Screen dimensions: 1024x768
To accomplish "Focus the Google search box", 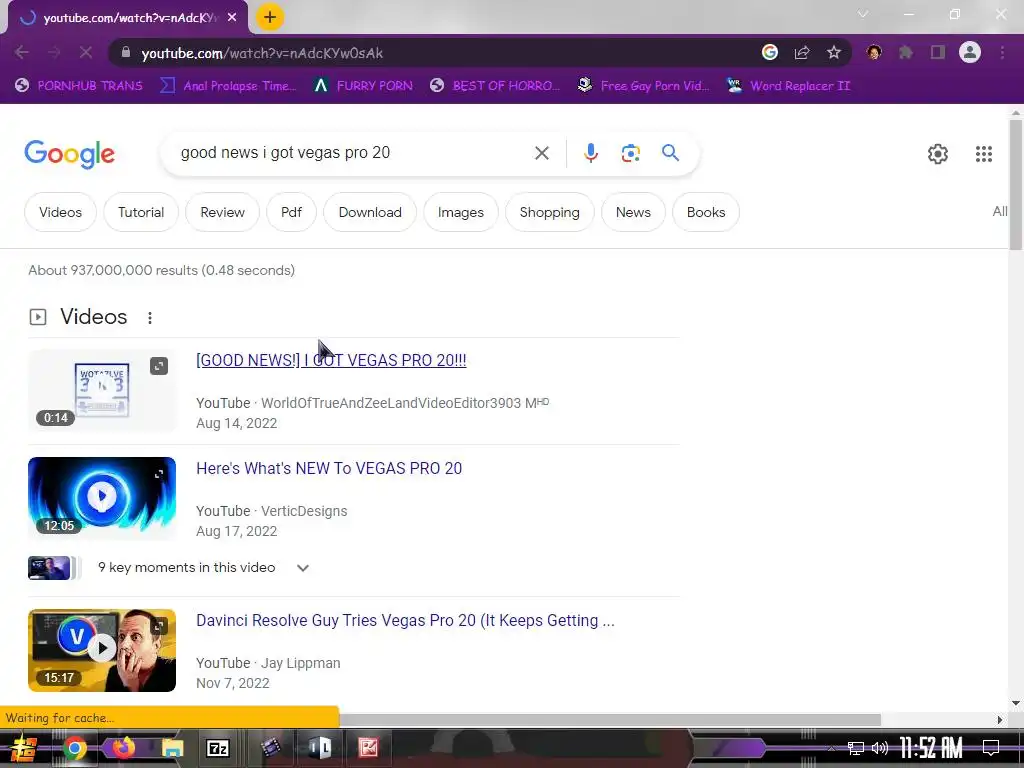I will pyautogui.click(x=353, y=153).
